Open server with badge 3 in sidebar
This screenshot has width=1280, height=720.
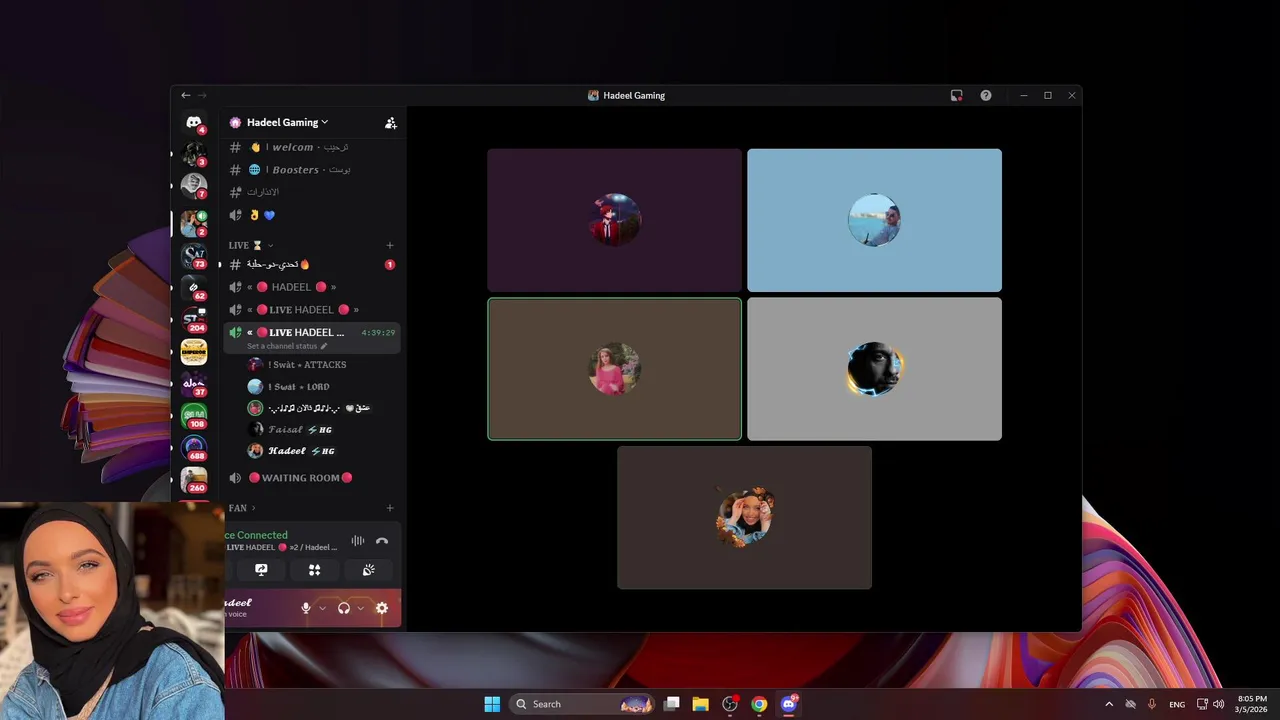tap(193, 154)
